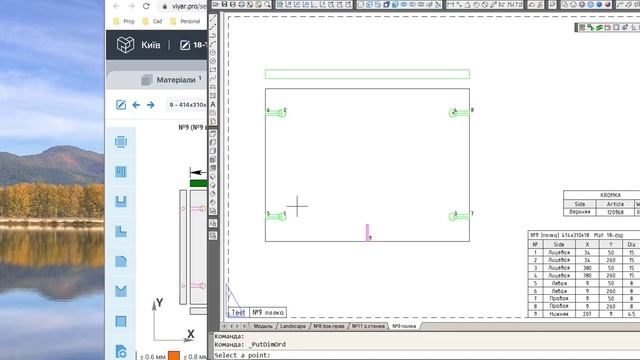Select the Line tool in CAD toolbar
640x360 pixels.
[x=213, y=18]
